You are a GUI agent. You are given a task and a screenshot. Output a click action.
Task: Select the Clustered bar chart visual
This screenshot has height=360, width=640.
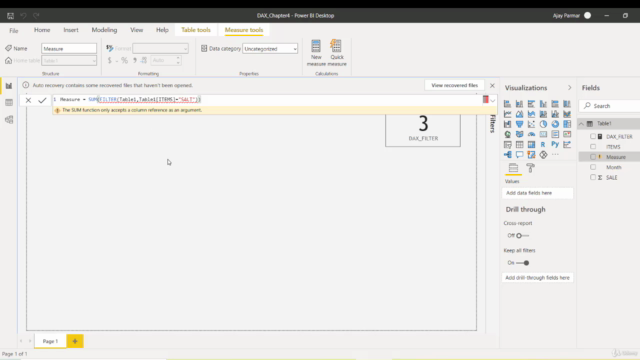pos(531,104)
